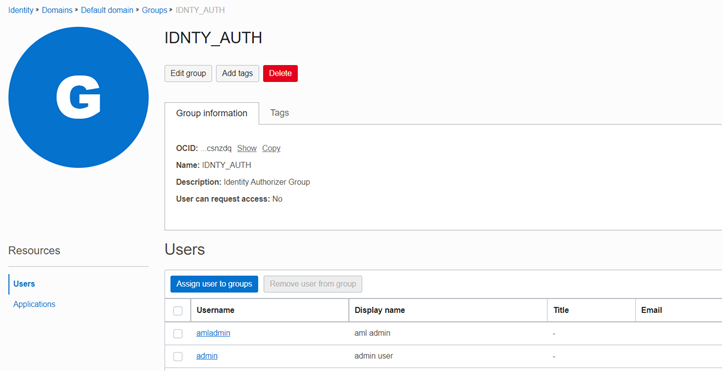Open the admin username link
722x371 pixels.
pos(207,356)
